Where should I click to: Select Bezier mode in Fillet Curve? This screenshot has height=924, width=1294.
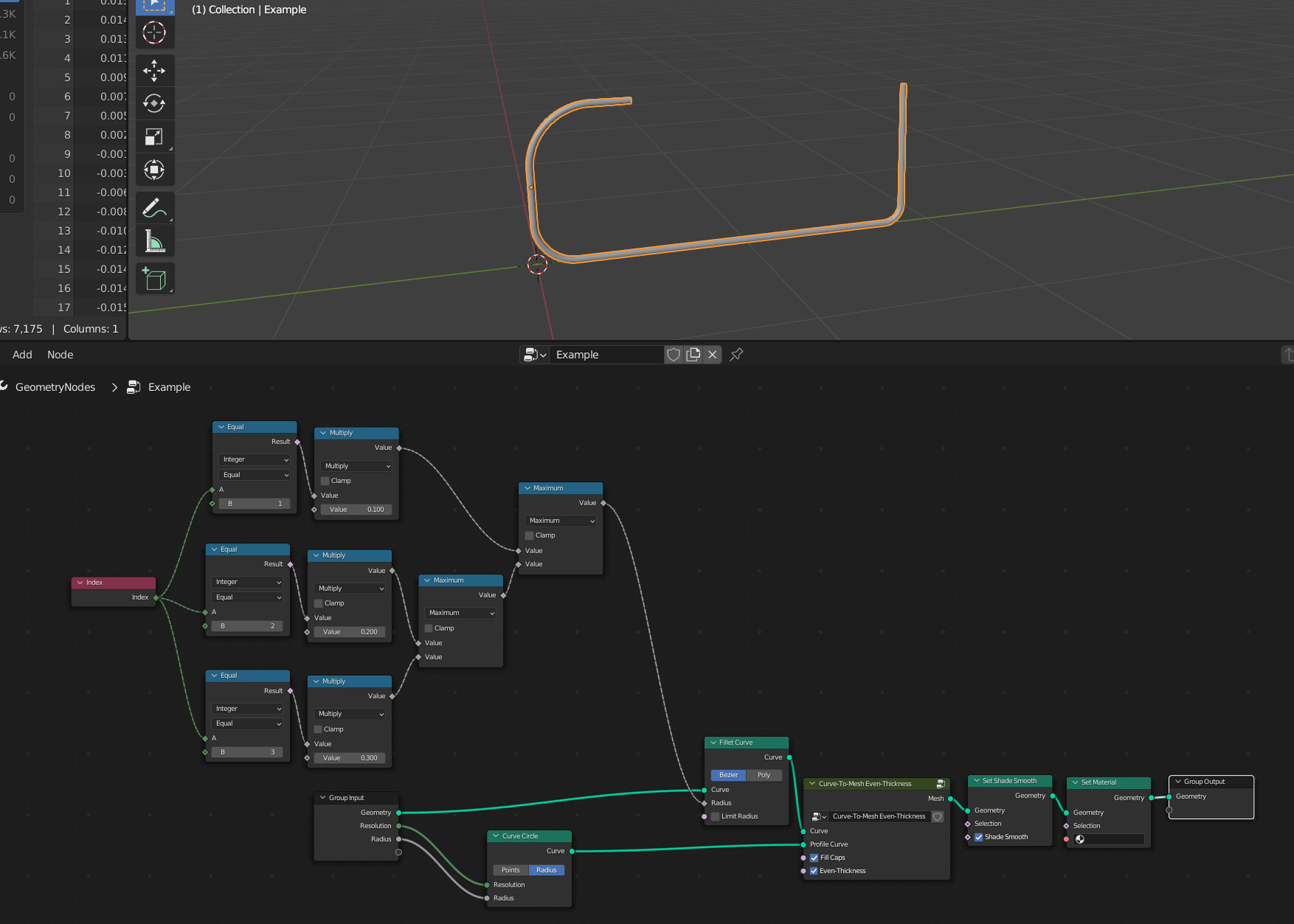[729, 775]
